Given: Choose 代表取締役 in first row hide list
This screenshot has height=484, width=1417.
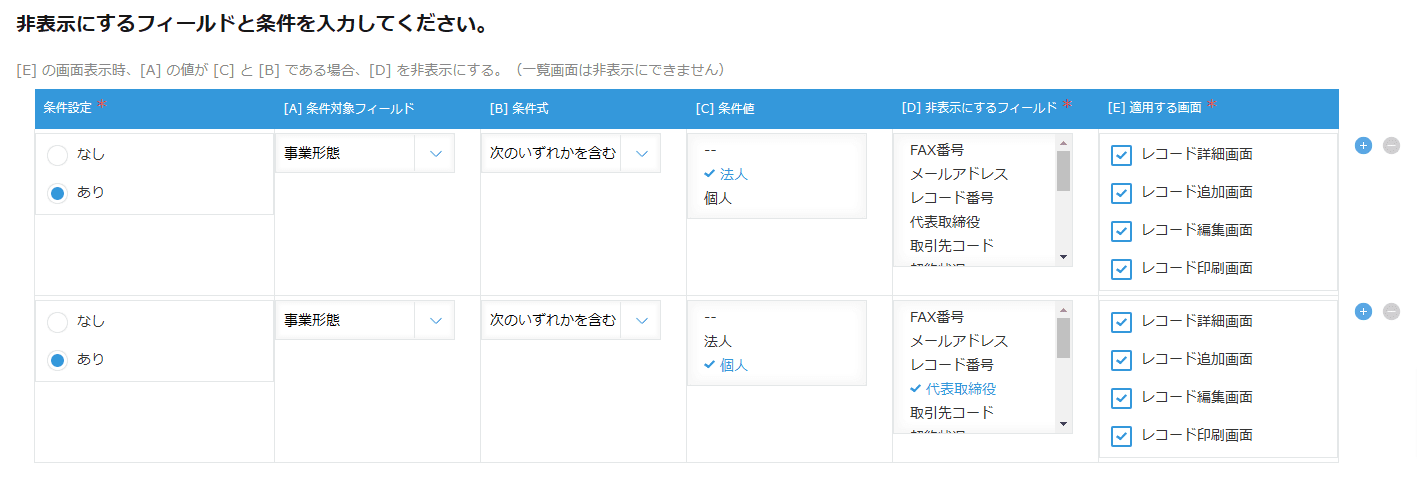Looking at the screenshot, I should (945, 222).
